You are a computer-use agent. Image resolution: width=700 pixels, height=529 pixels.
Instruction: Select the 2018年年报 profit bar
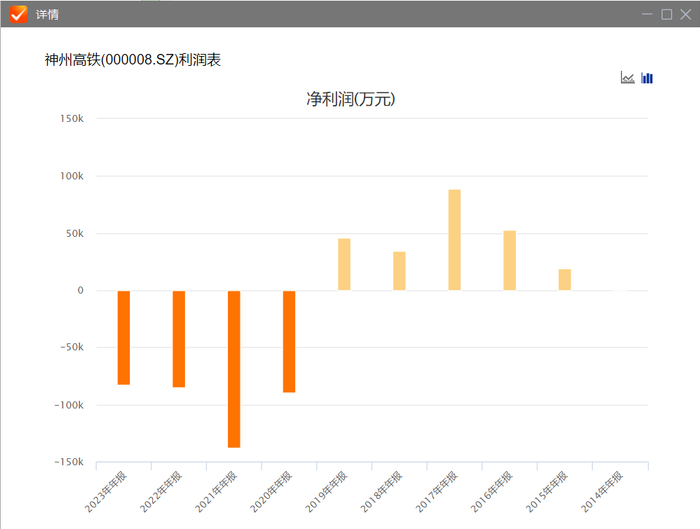399,271
